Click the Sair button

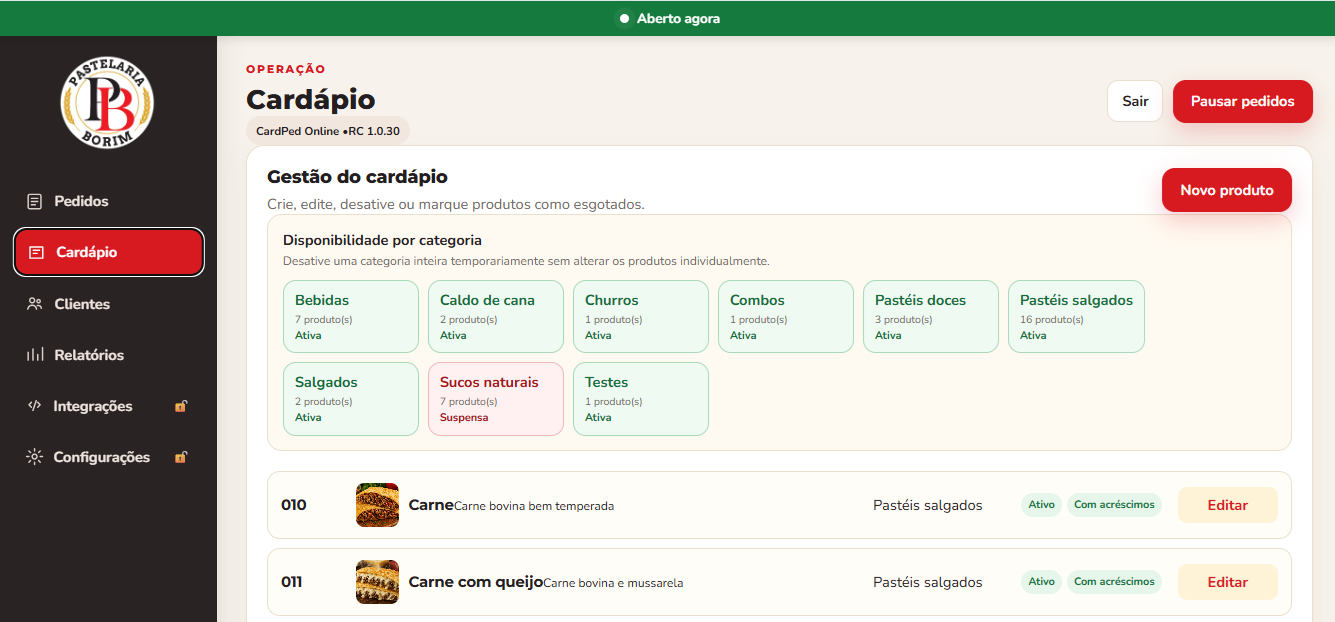pyautogui.click(x=1135, y=101)
